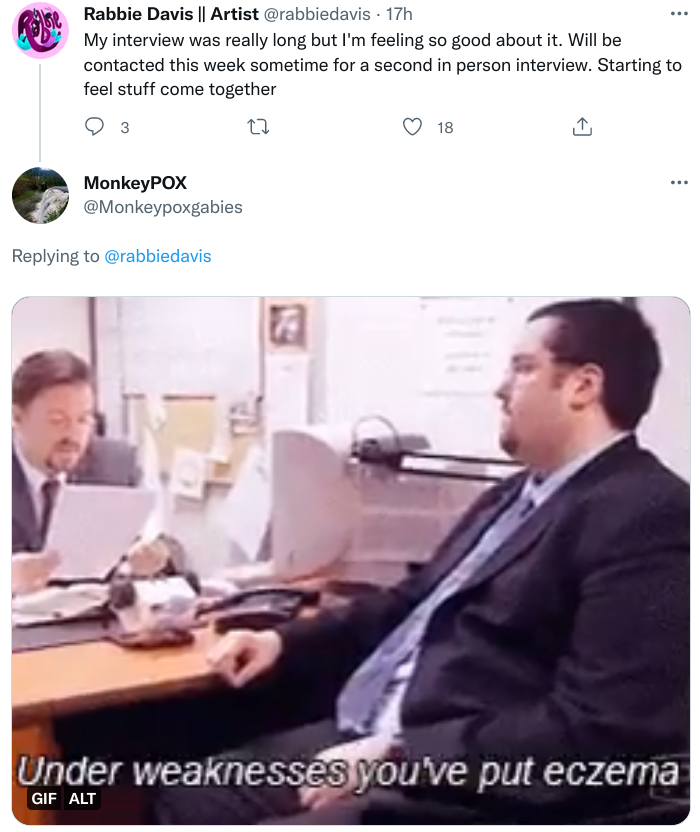
Task: View the 3 replies count
Action: [125, 127]
